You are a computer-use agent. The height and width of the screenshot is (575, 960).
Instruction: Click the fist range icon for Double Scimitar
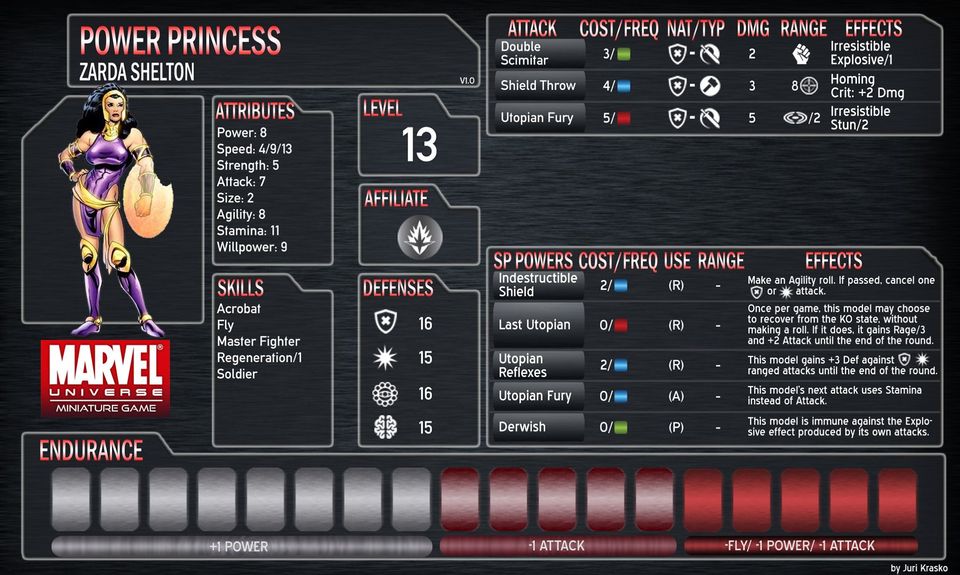[801, 54]
